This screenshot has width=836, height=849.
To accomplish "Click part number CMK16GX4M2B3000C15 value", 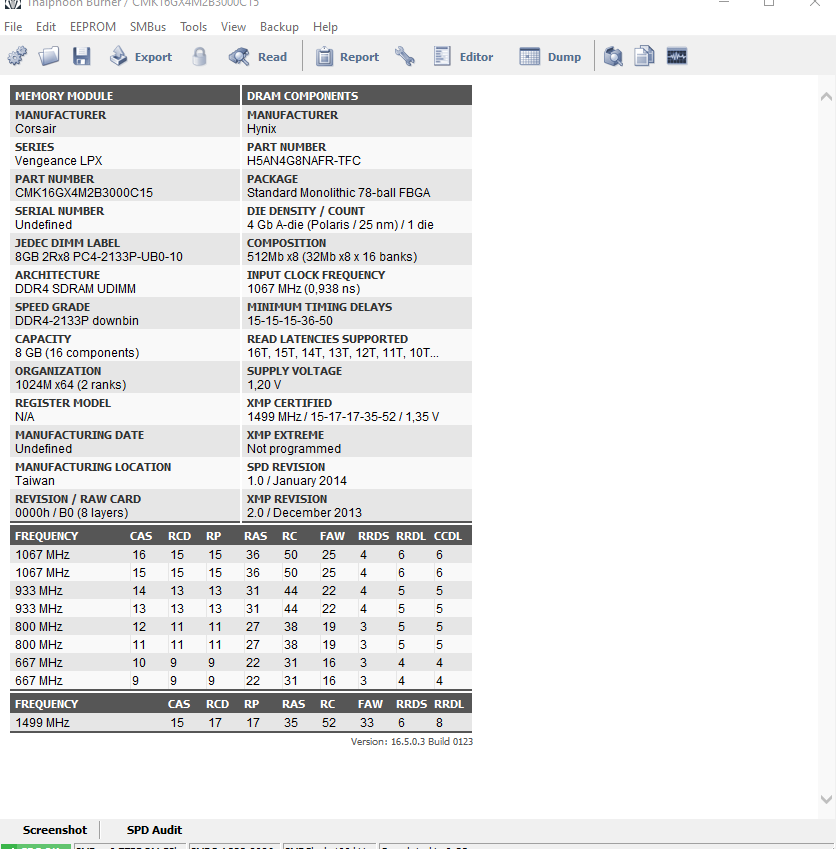I will 84,193.
